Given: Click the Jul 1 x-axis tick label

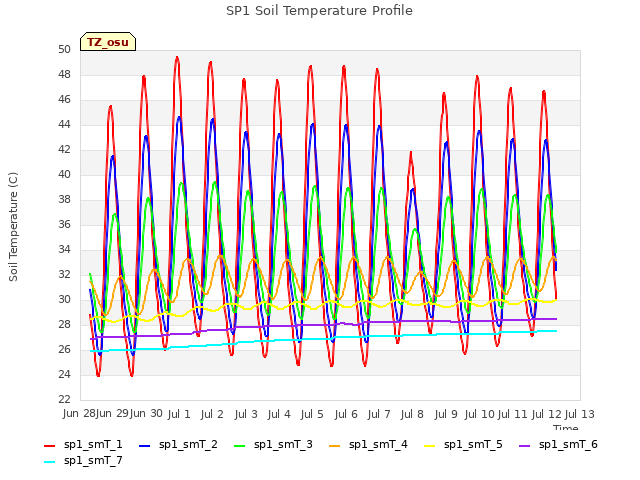Looking at the screenshot, I should pos(179,414).
